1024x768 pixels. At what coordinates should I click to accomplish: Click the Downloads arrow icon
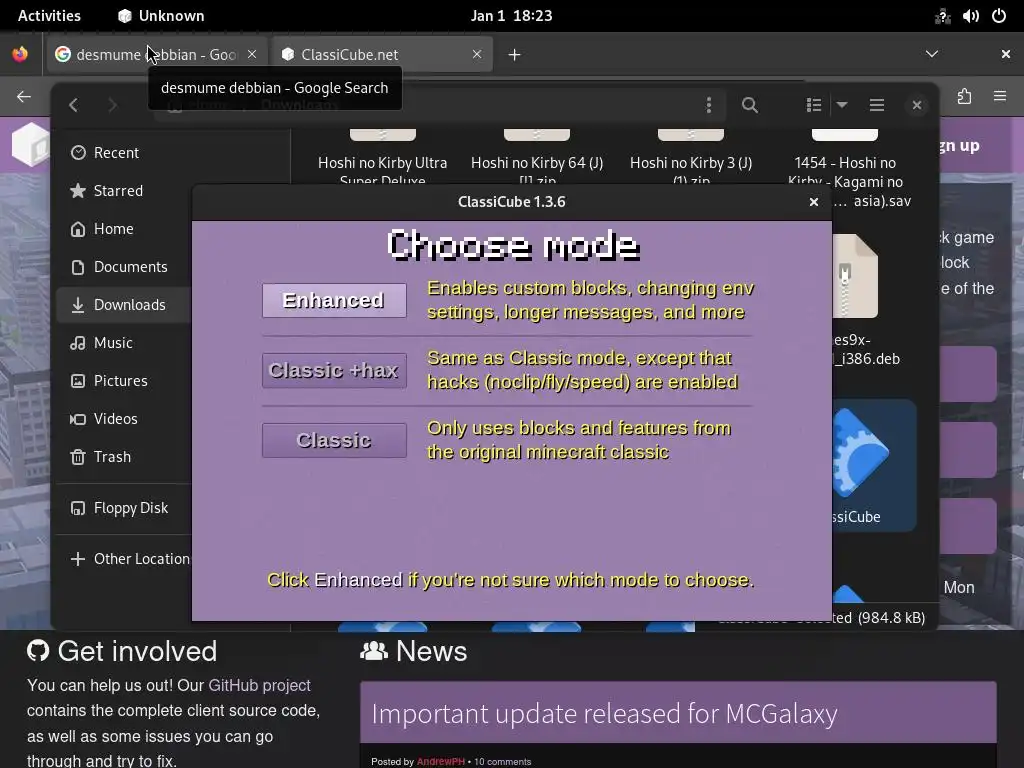[x=78, y=305]
